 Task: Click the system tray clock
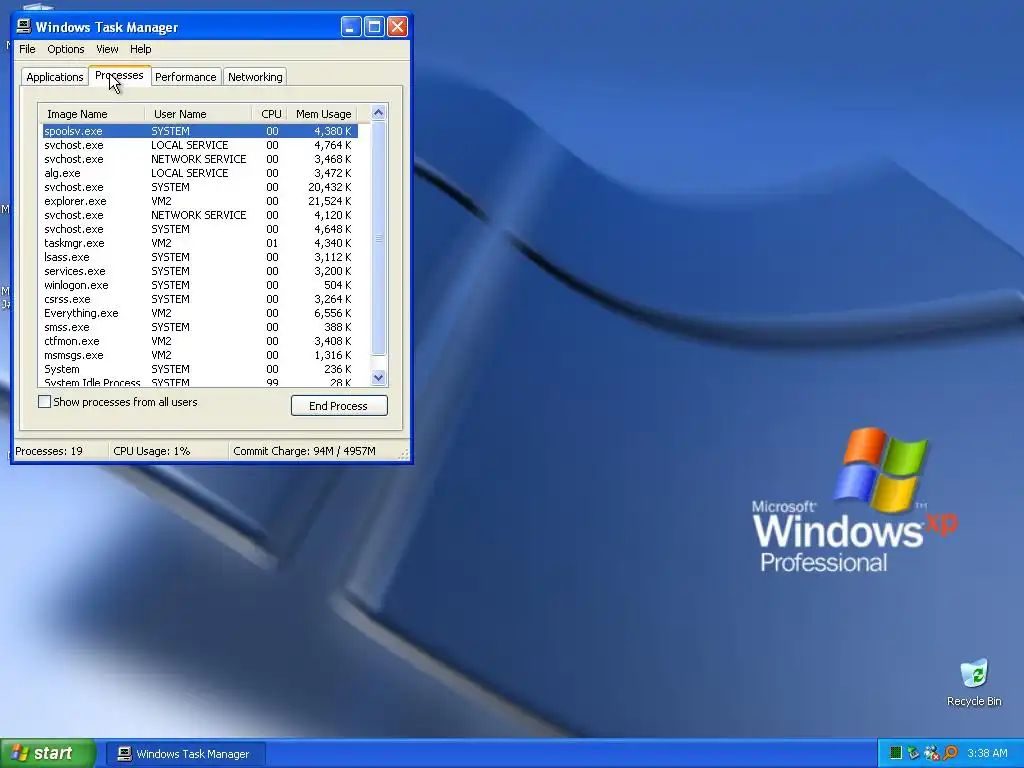(987, 754)
